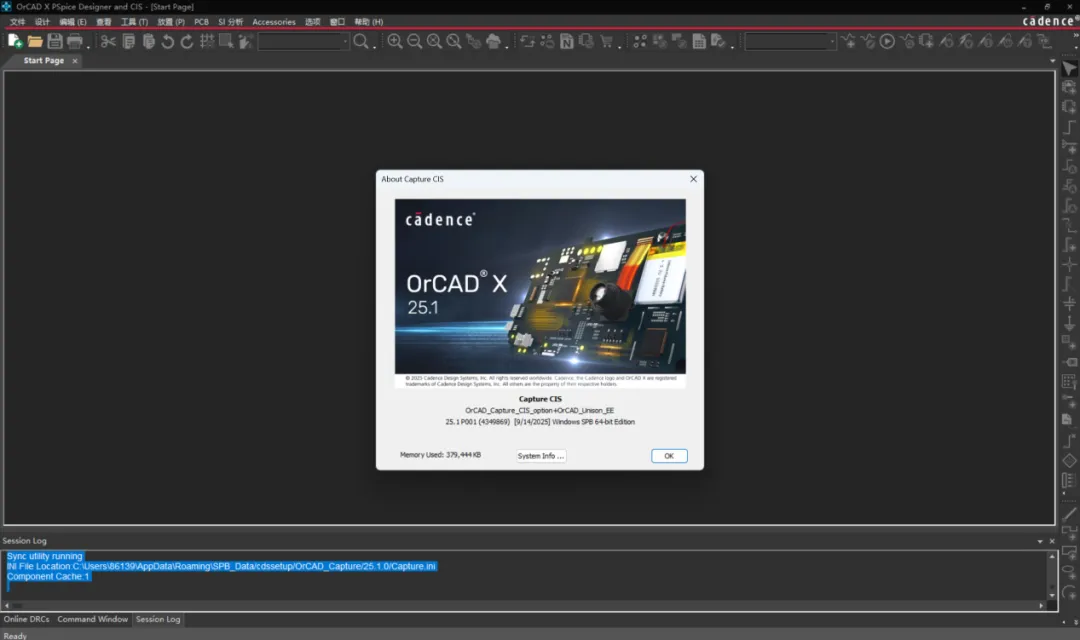Click the grid snap toolbar icon

(x=207, y=41)
